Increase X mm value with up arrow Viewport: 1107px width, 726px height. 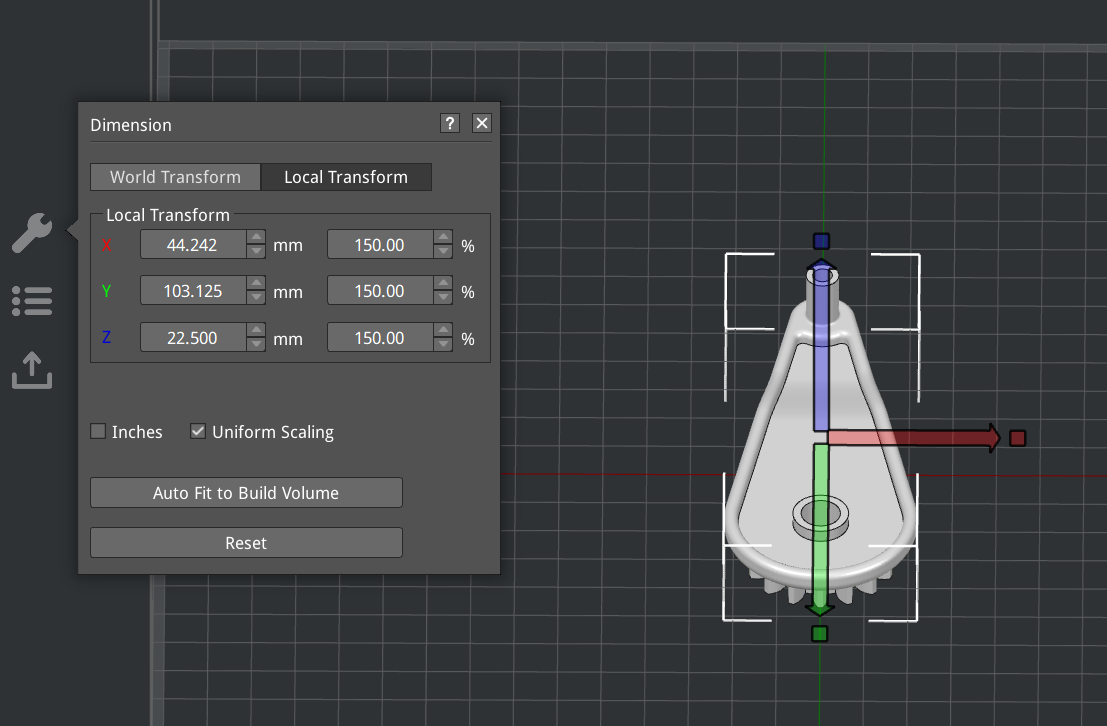pyautogui.click(x=256, y=237)
